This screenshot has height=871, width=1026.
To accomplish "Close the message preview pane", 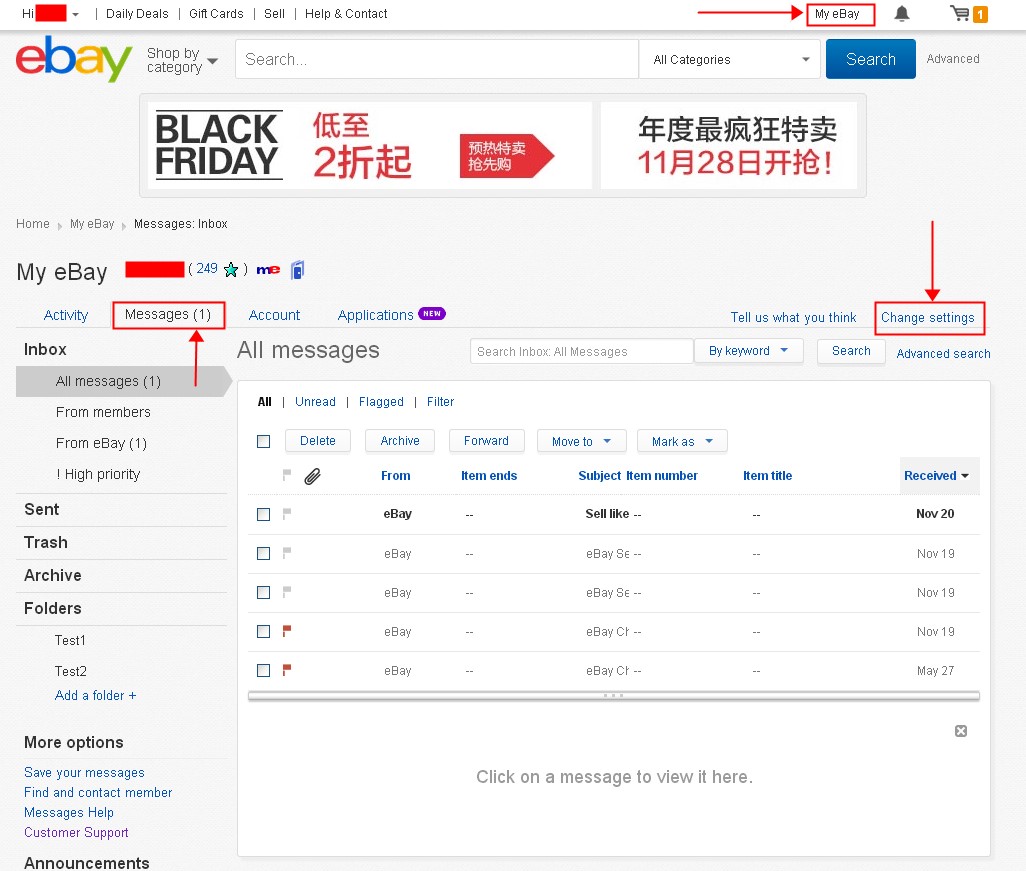I will (x=961, y=731).
